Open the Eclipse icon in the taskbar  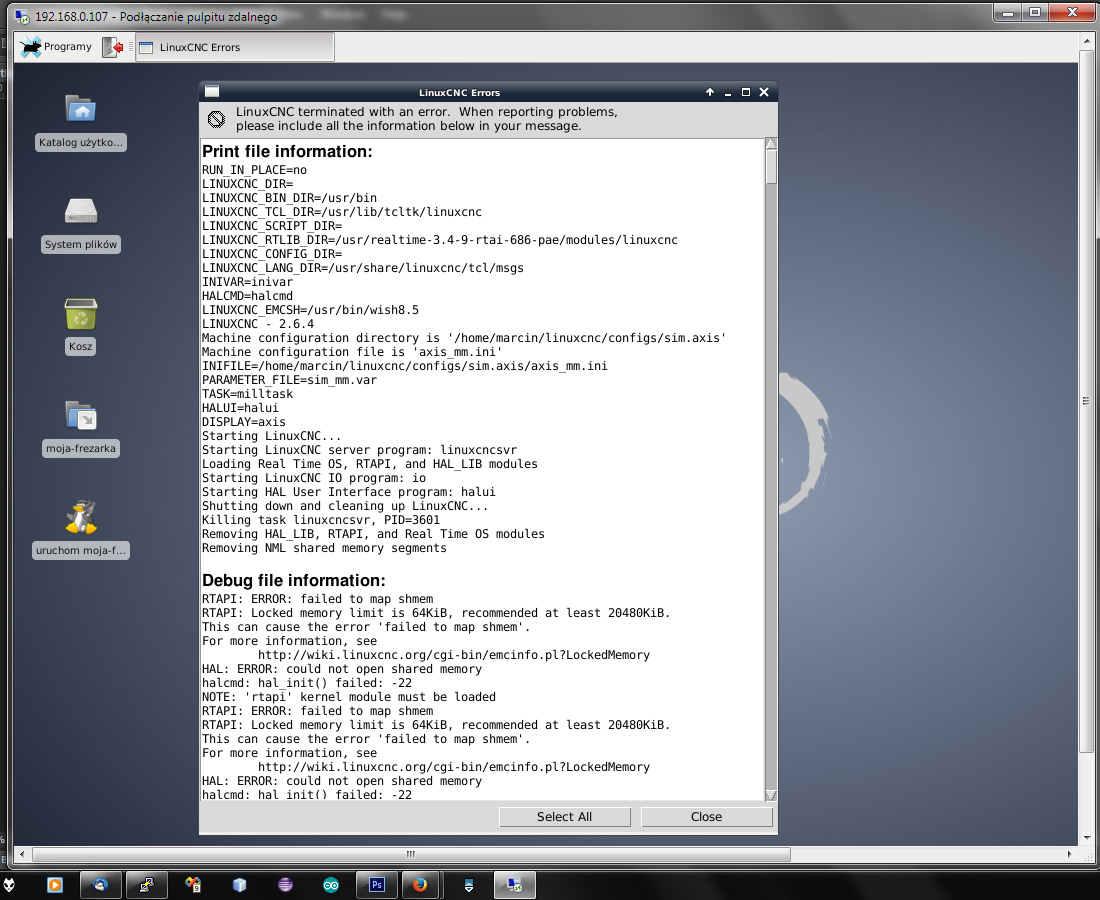coord(286,885)
